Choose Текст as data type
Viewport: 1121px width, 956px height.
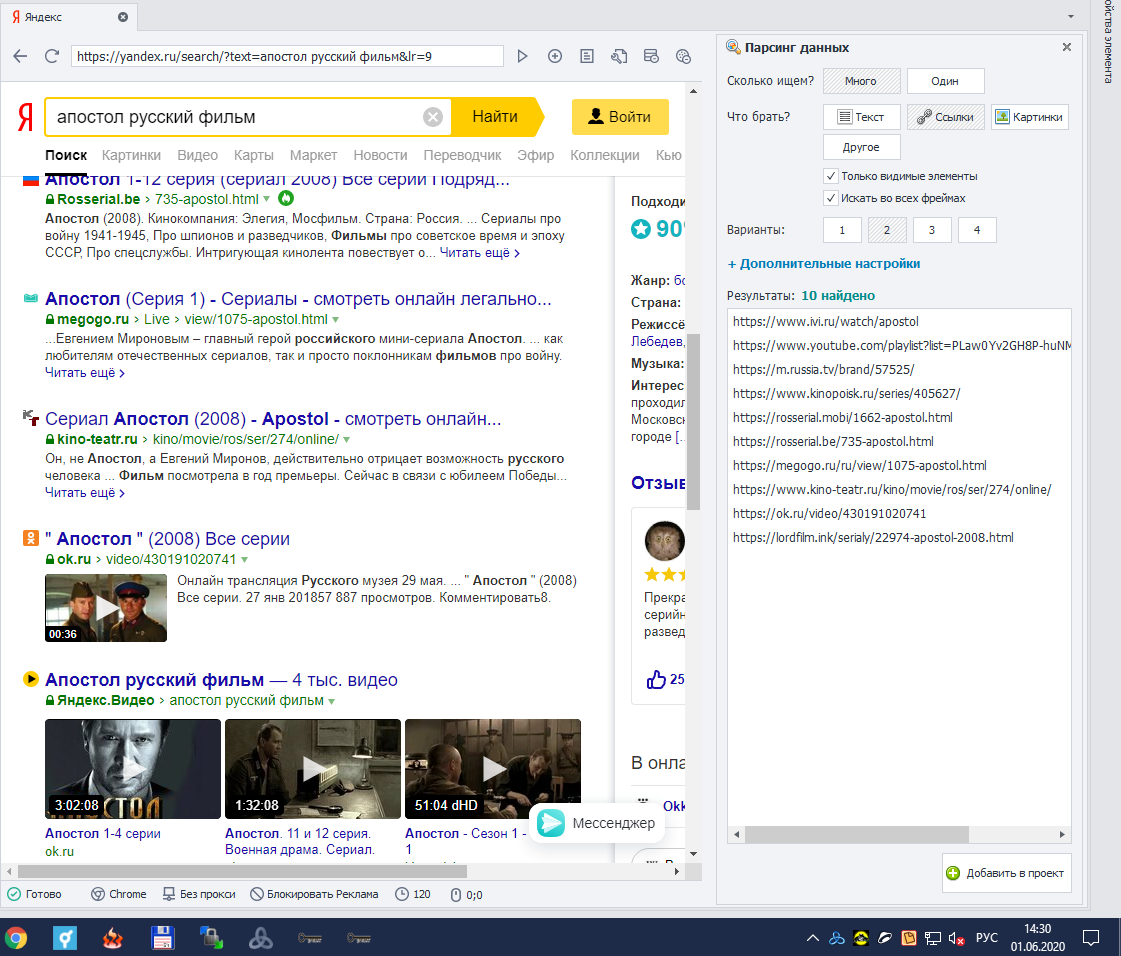861,117
